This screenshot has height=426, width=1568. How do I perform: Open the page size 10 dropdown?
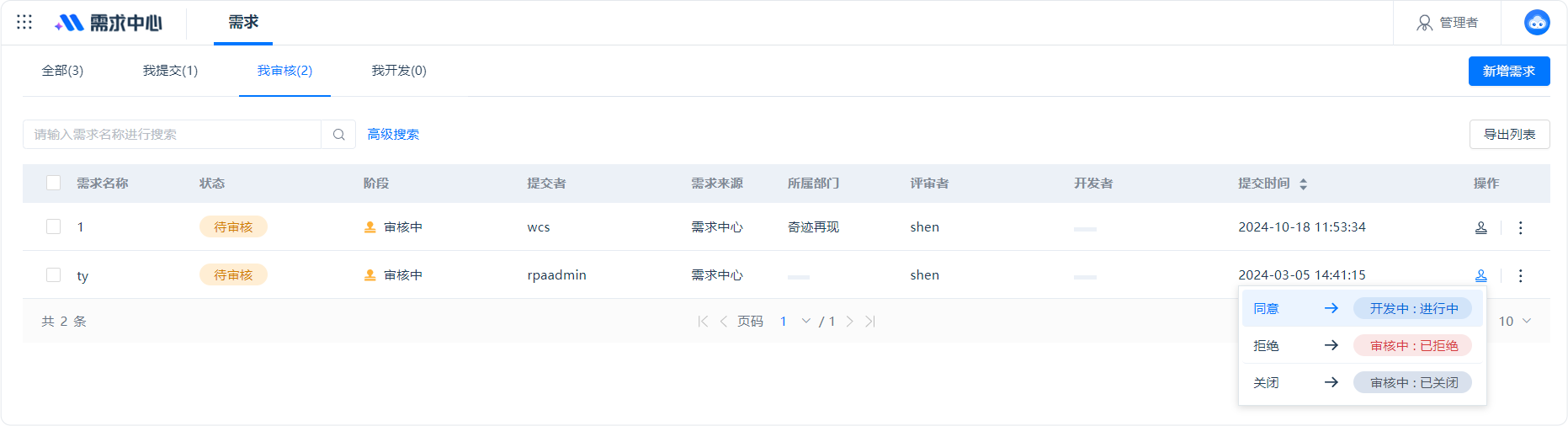(x=1514, y=322)
